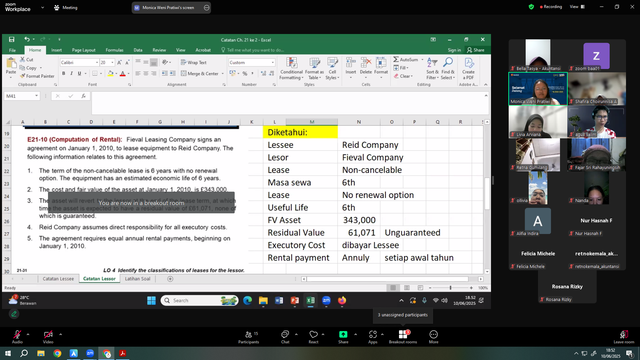Toggle Underline formatting in Excel
Screen dimensions: 640x360
point(80,73)
